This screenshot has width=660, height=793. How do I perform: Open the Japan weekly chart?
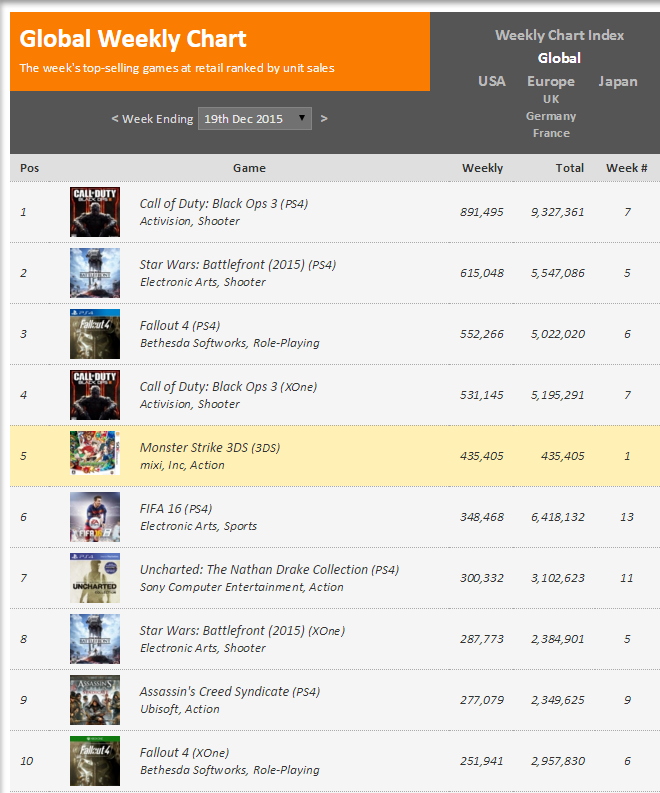pos(618,81)
